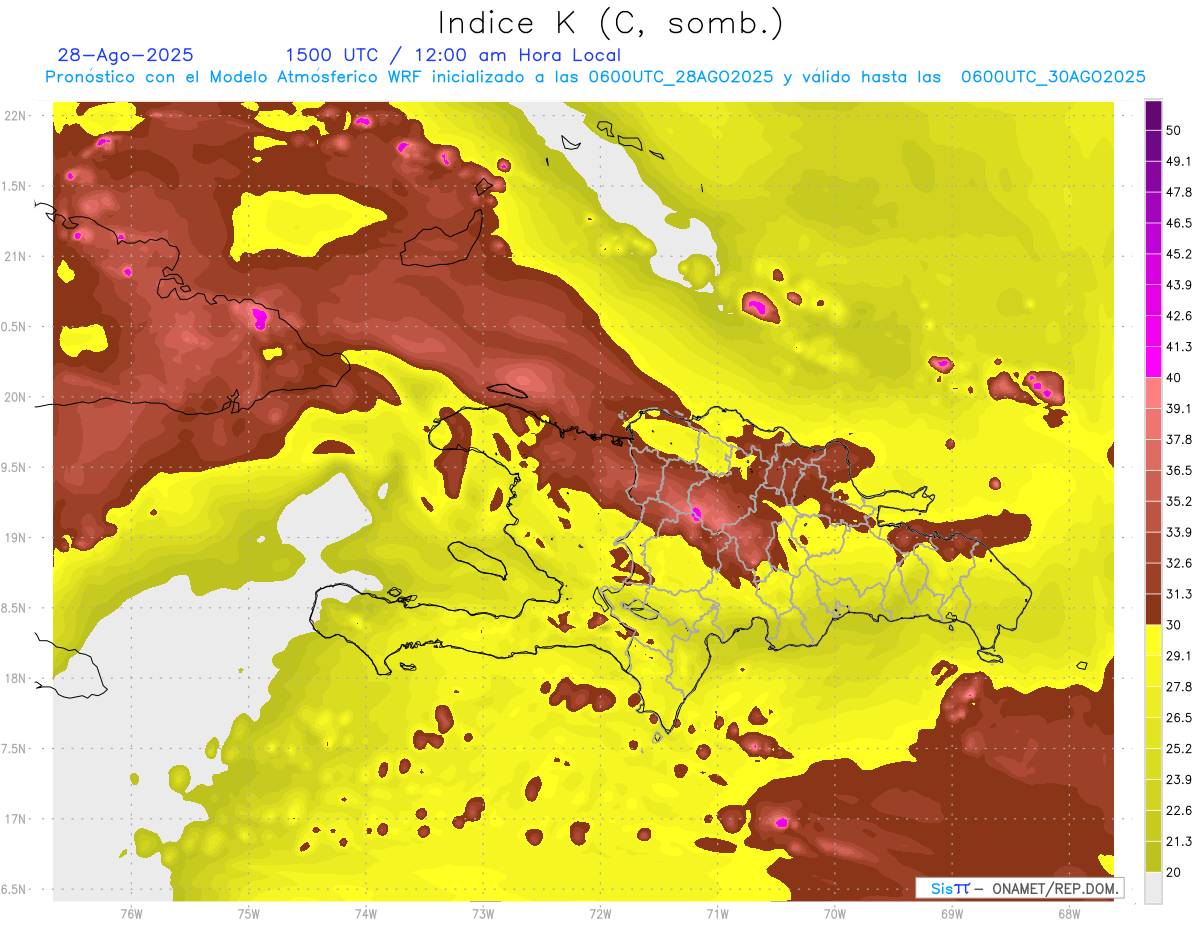Click the color scale value "30"
Viewport: 1200px width, 927px height.
(x=1174, y=625)
